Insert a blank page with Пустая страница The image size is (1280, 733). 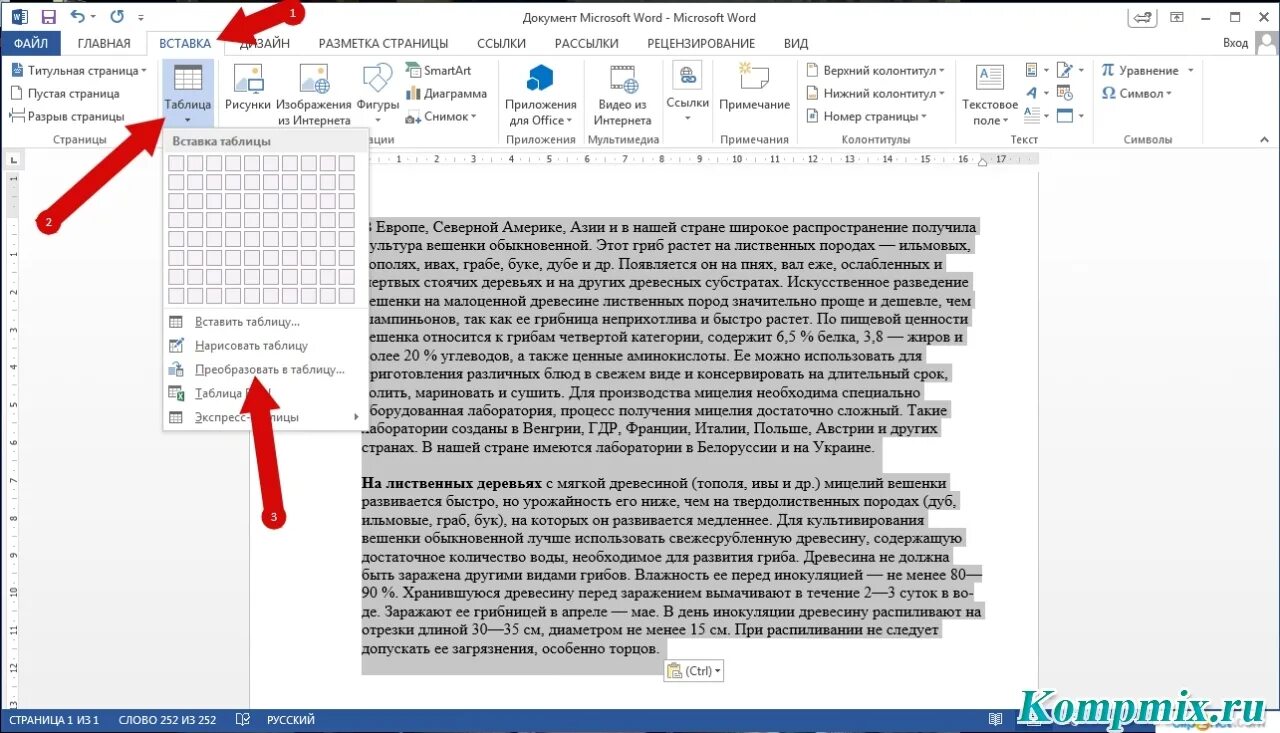65,93
